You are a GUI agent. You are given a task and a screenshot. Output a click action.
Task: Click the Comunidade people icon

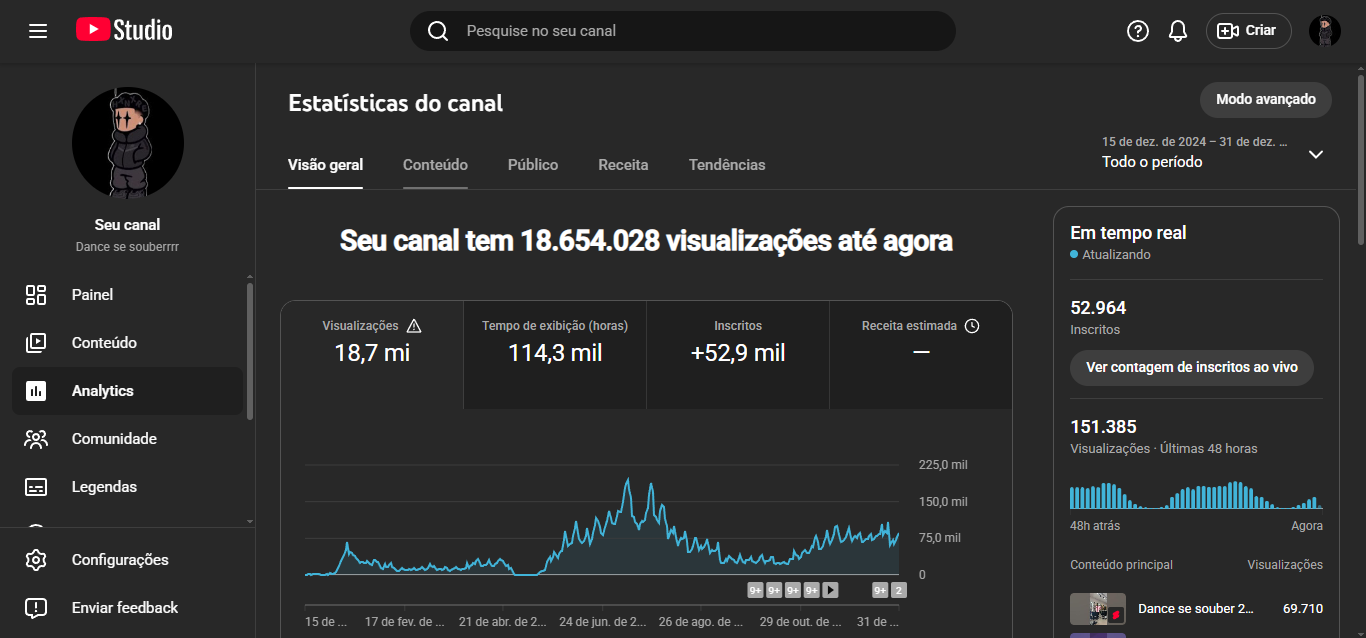click(36, 439)
